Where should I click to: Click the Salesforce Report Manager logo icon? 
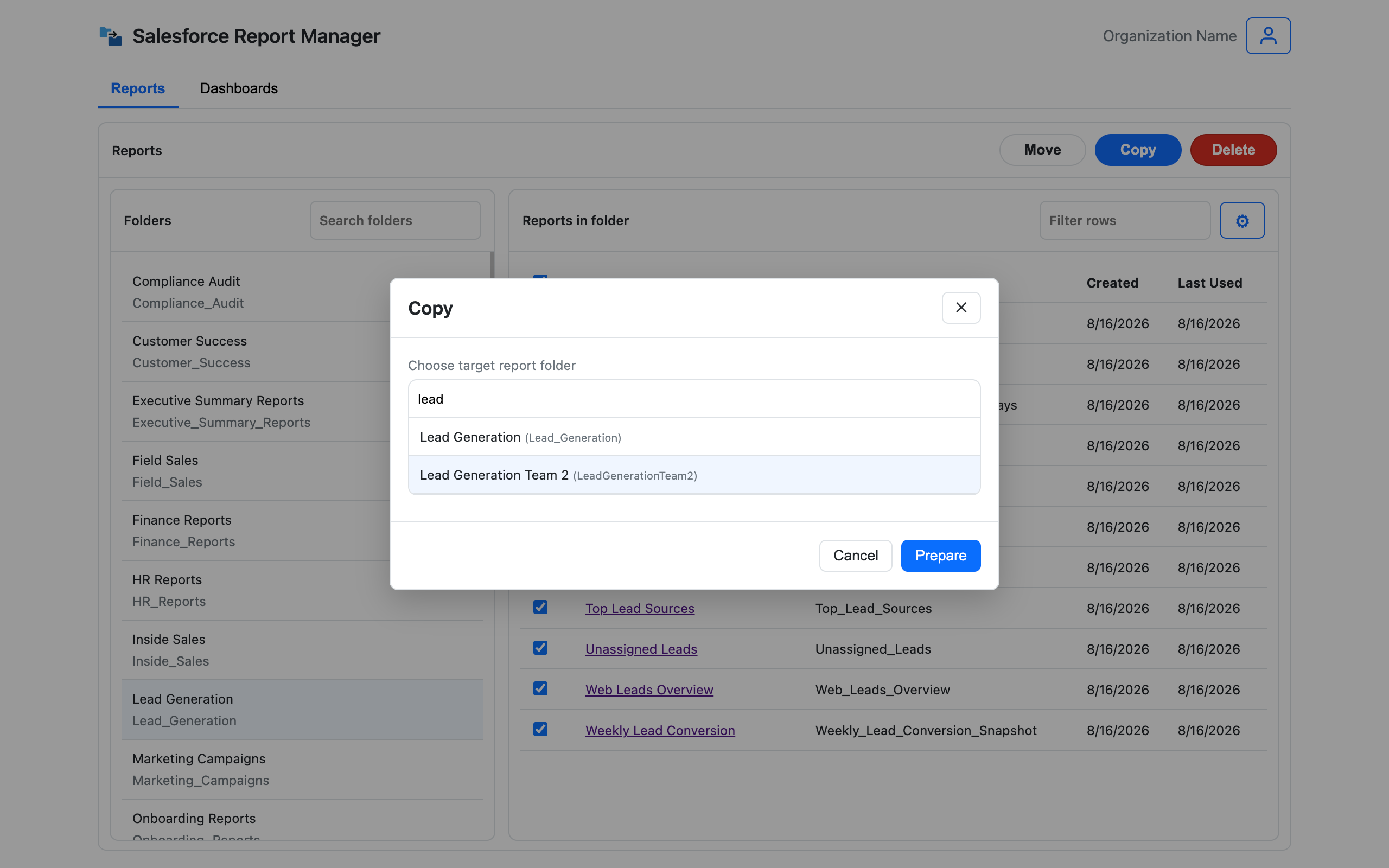110,36
